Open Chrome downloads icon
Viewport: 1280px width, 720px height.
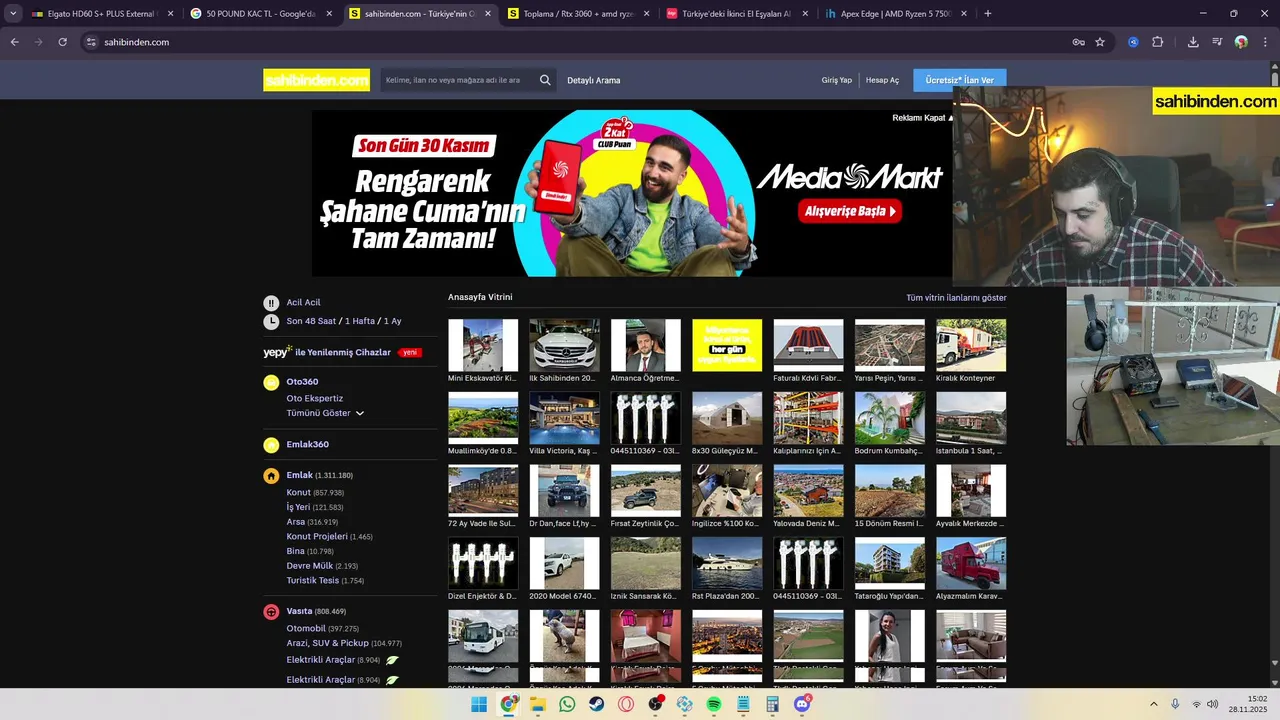pyautogui.click(x=1193, y=42)
